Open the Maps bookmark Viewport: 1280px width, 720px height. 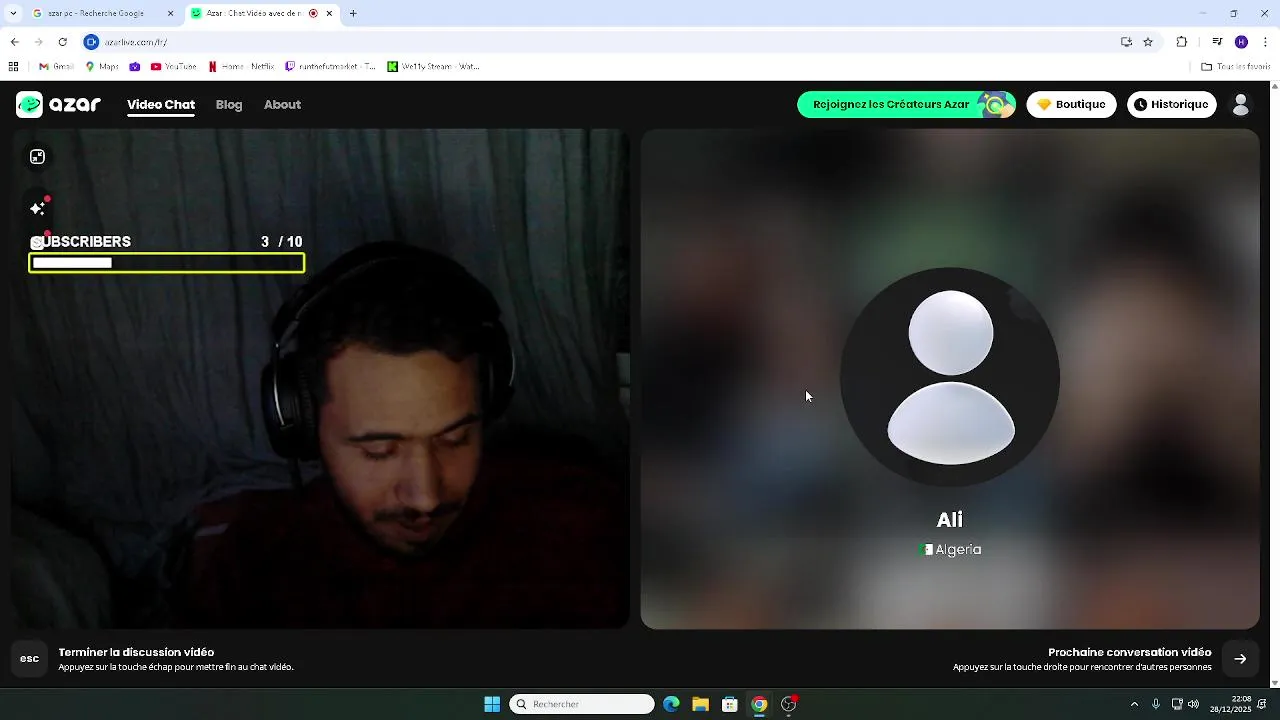point(102,67)
